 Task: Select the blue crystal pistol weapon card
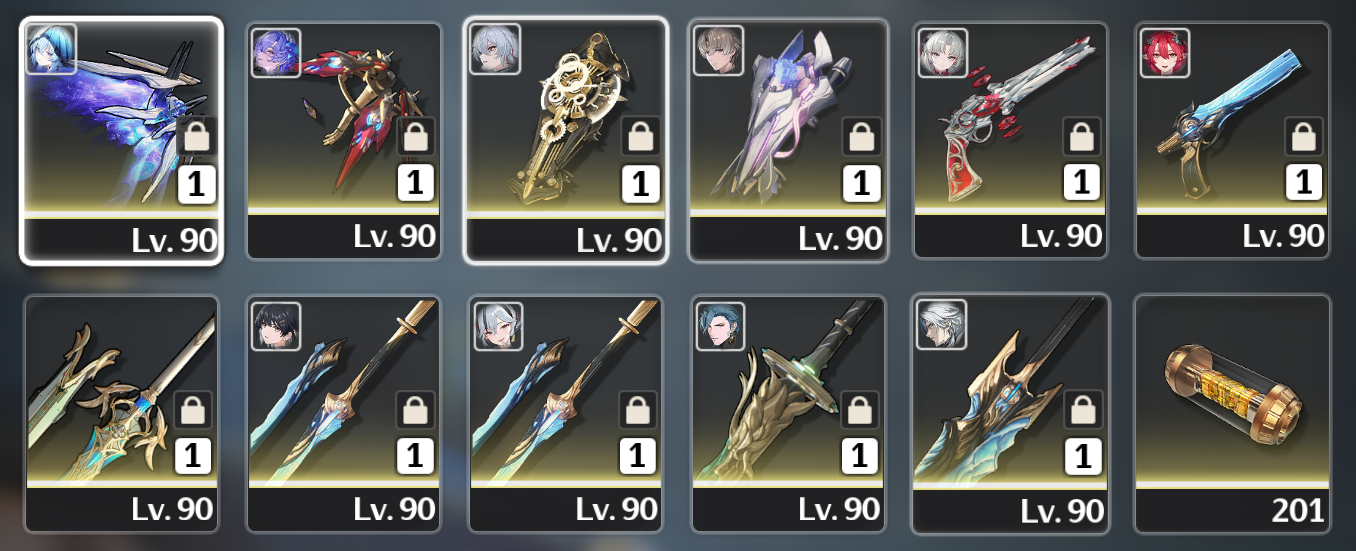click(x=1233, y=140)
